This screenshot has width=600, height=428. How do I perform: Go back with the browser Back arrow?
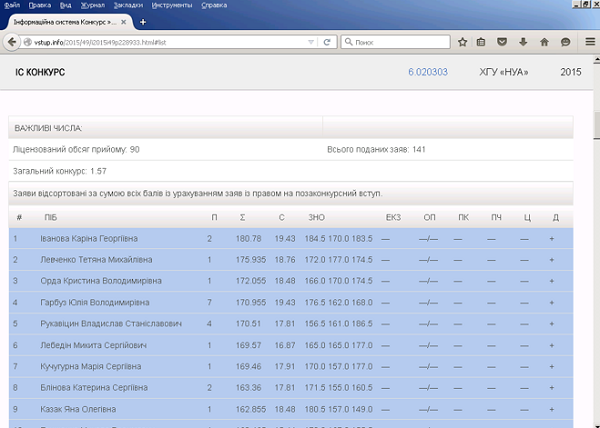(11, 42)
